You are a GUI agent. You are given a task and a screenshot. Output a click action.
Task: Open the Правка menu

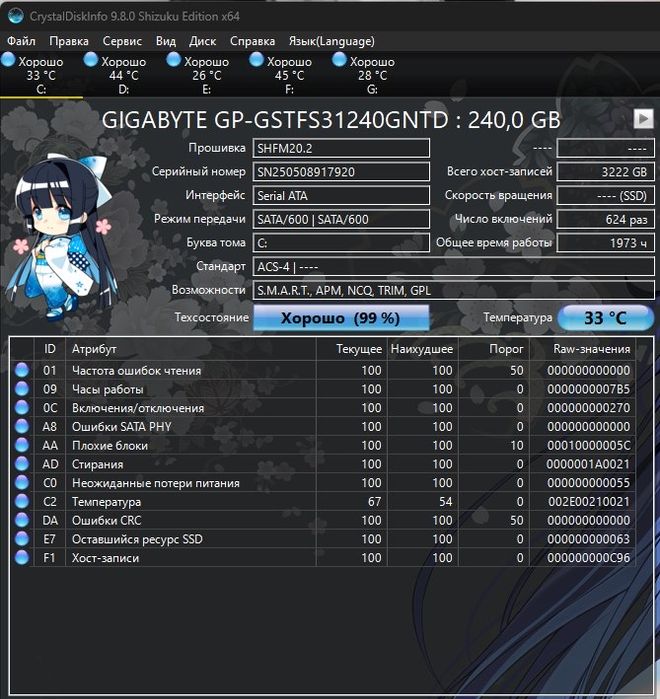pyautogui.click(x=69, y=41)
